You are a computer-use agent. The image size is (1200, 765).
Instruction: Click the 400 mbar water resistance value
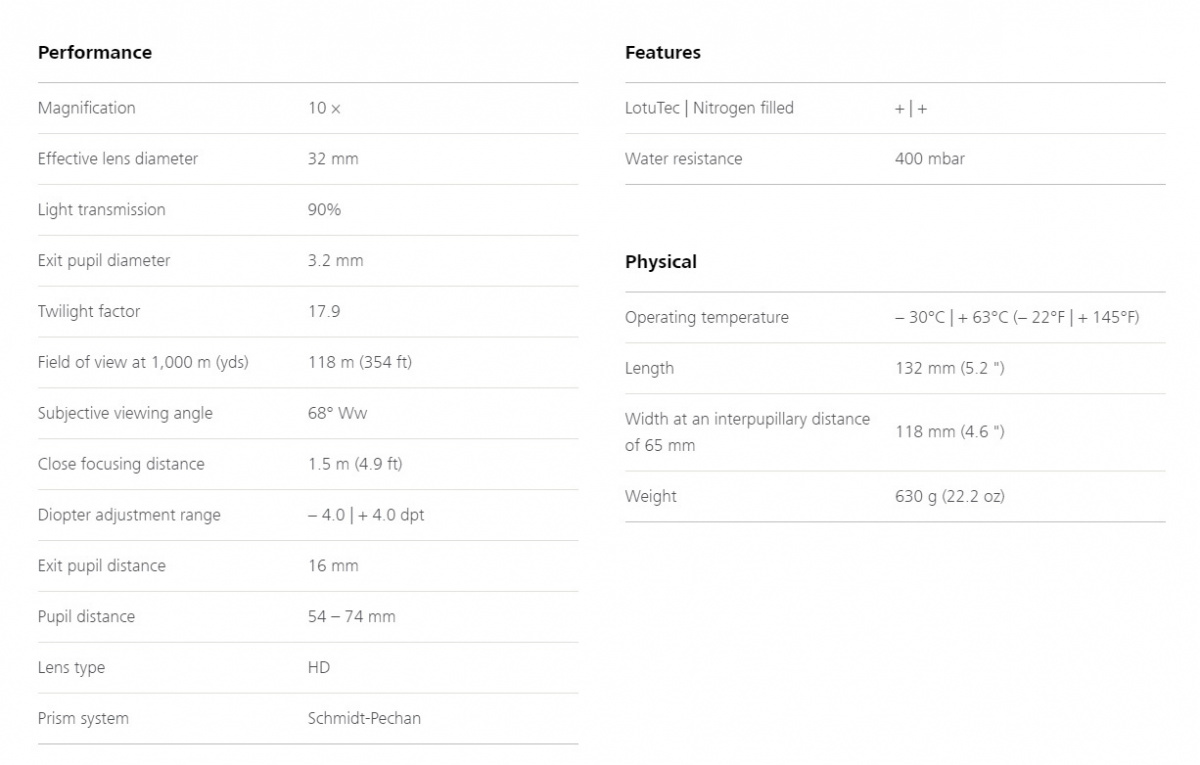coord(930,159)
